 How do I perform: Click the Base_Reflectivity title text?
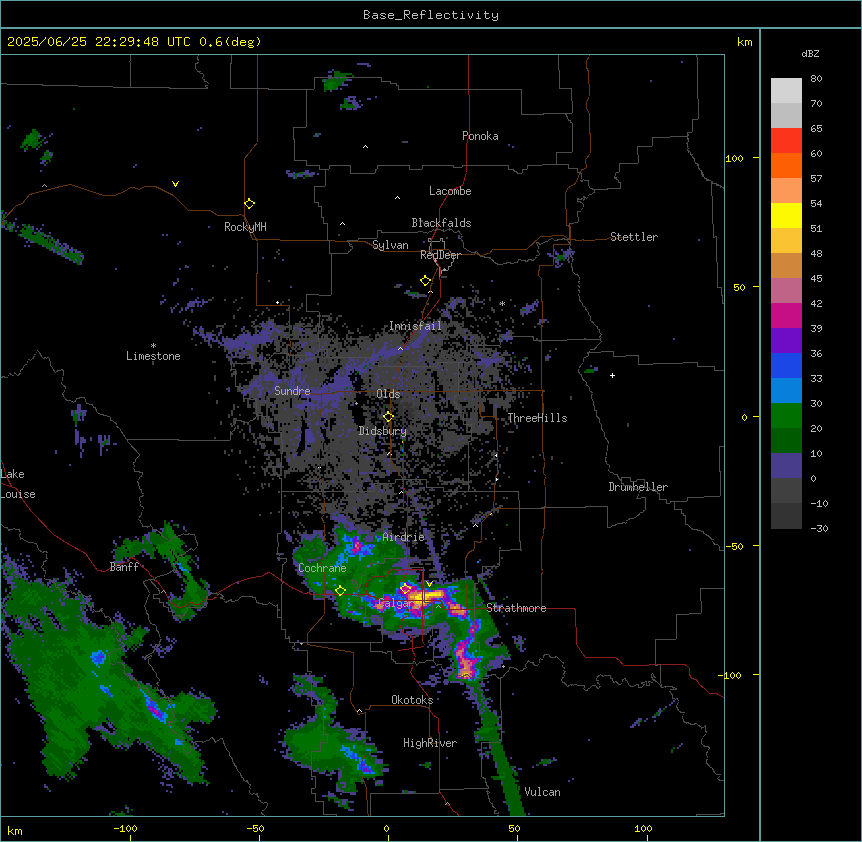click(431, 15)
